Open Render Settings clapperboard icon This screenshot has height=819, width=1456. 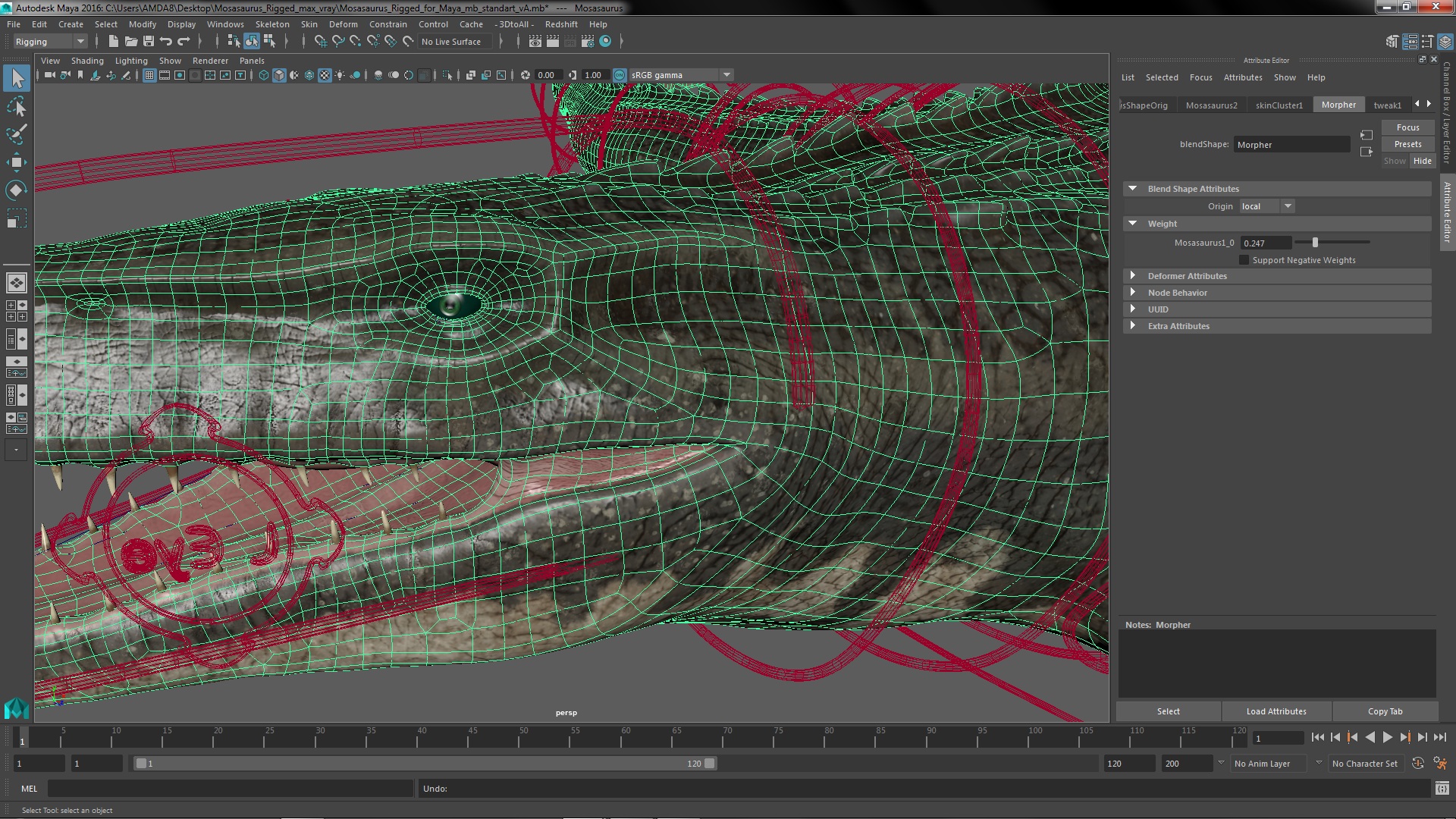587,42
